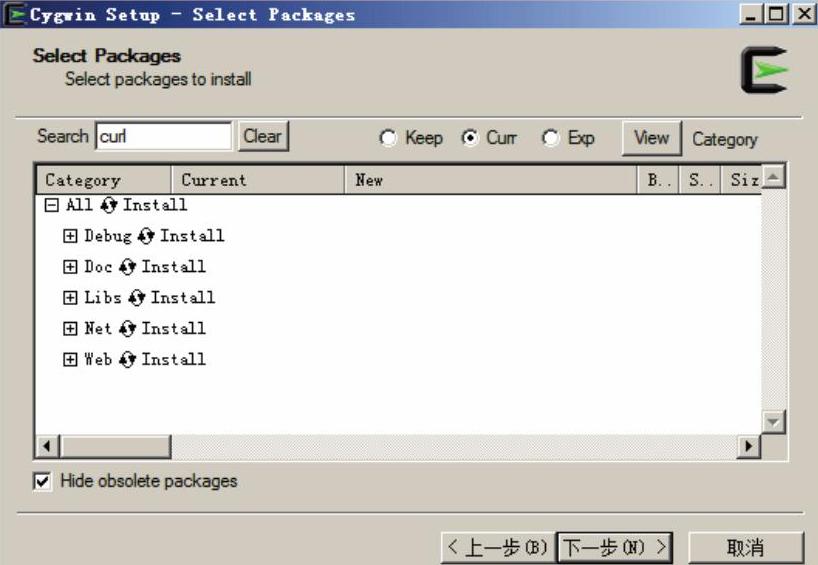Image resolution: width=818 pixels, height=565 pixels.
Task: Collapse the All category tree node
Action: pyautogui.click(x=51, y=205)
